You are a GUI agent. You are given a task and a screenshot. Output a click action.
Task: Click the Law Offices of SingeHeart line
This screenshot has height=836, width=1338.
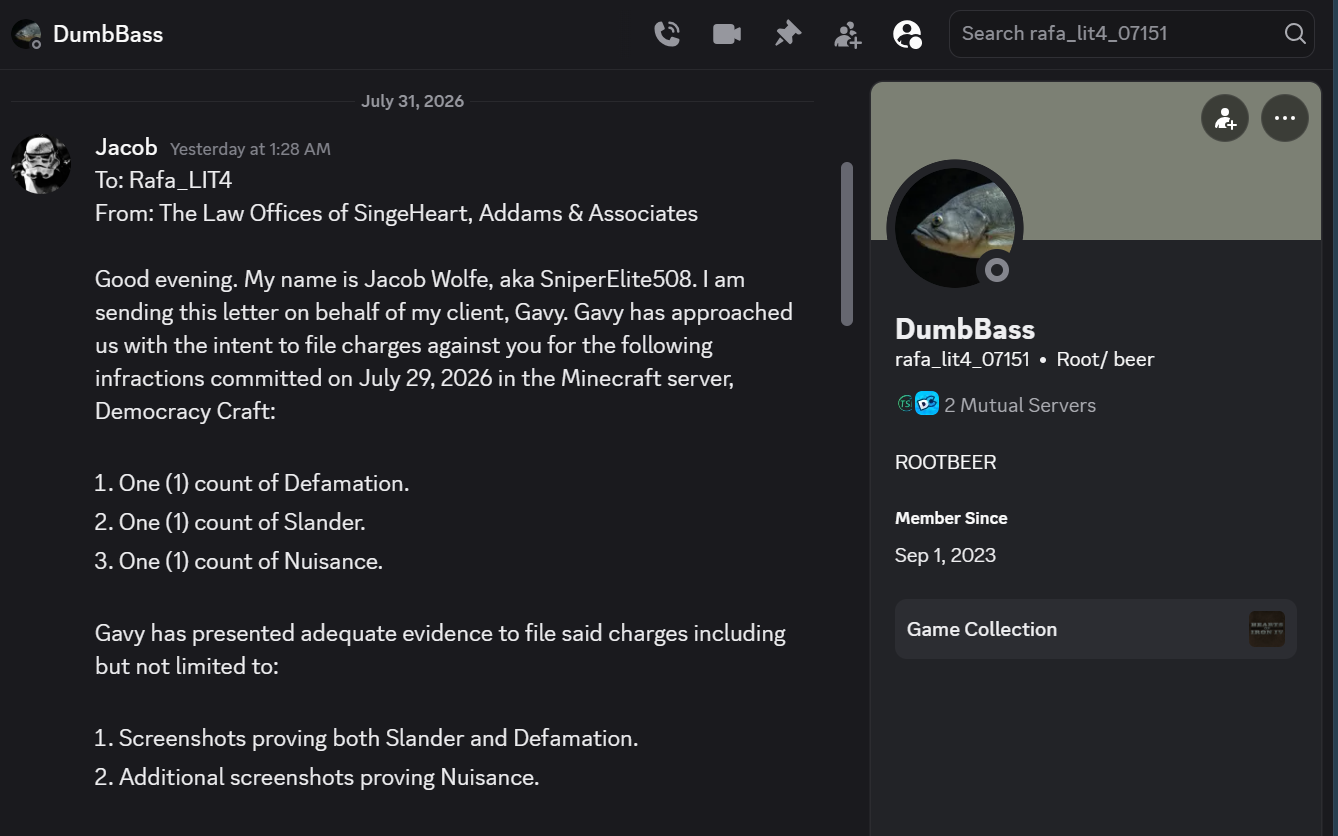pos(396,213)
